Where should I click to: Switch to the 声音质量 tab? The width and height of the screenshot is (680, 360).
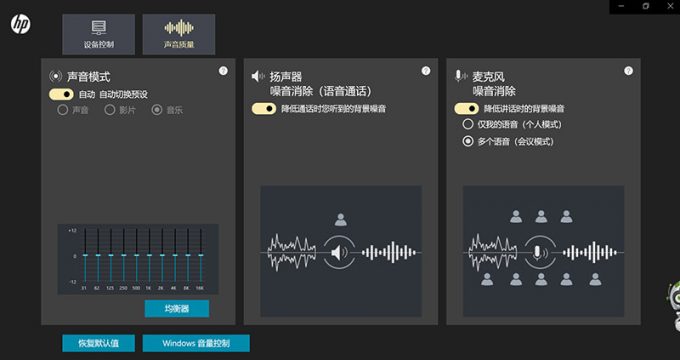pyautogui.click(x=179, y=34)
